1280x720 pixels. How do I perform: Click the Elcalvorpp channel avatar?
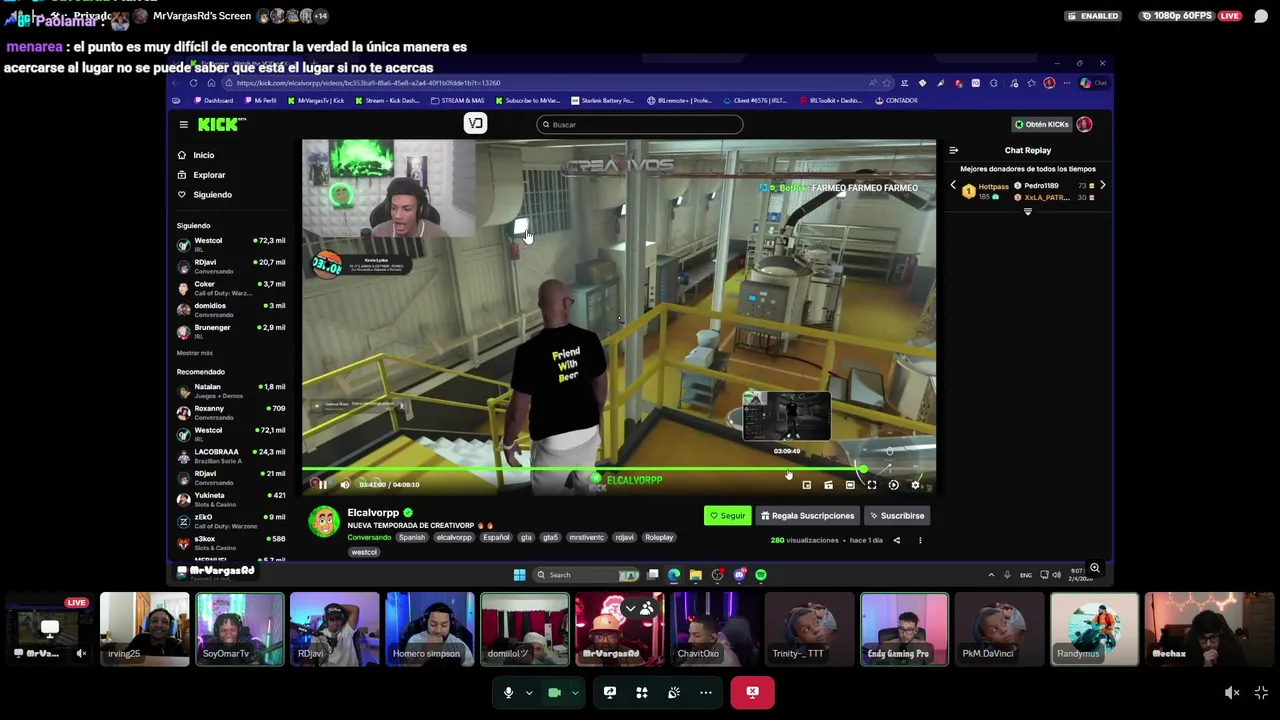click(x=323, y=522)
